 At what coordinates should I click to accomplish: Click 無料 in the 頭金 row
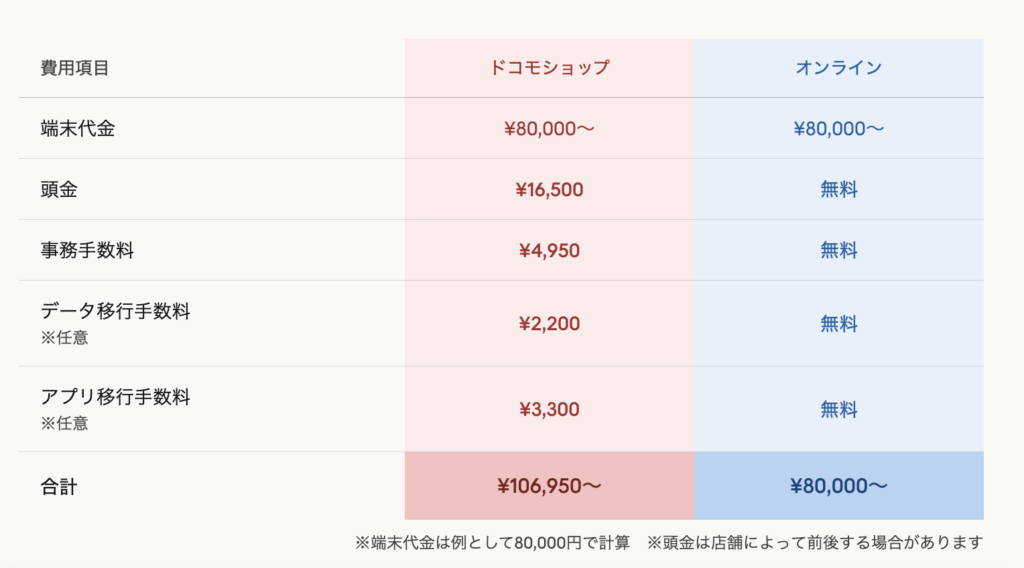(x=838, y=189)
